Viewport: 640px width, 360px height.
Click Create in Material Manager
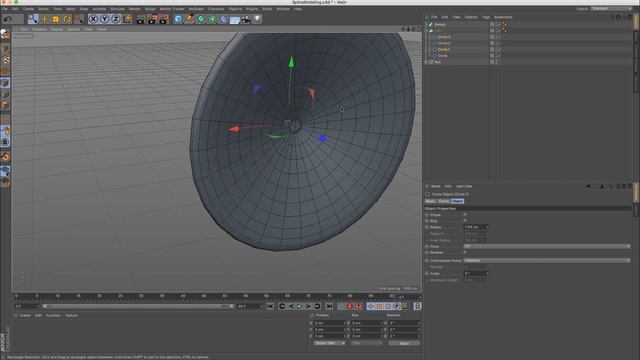pos(25,316)
